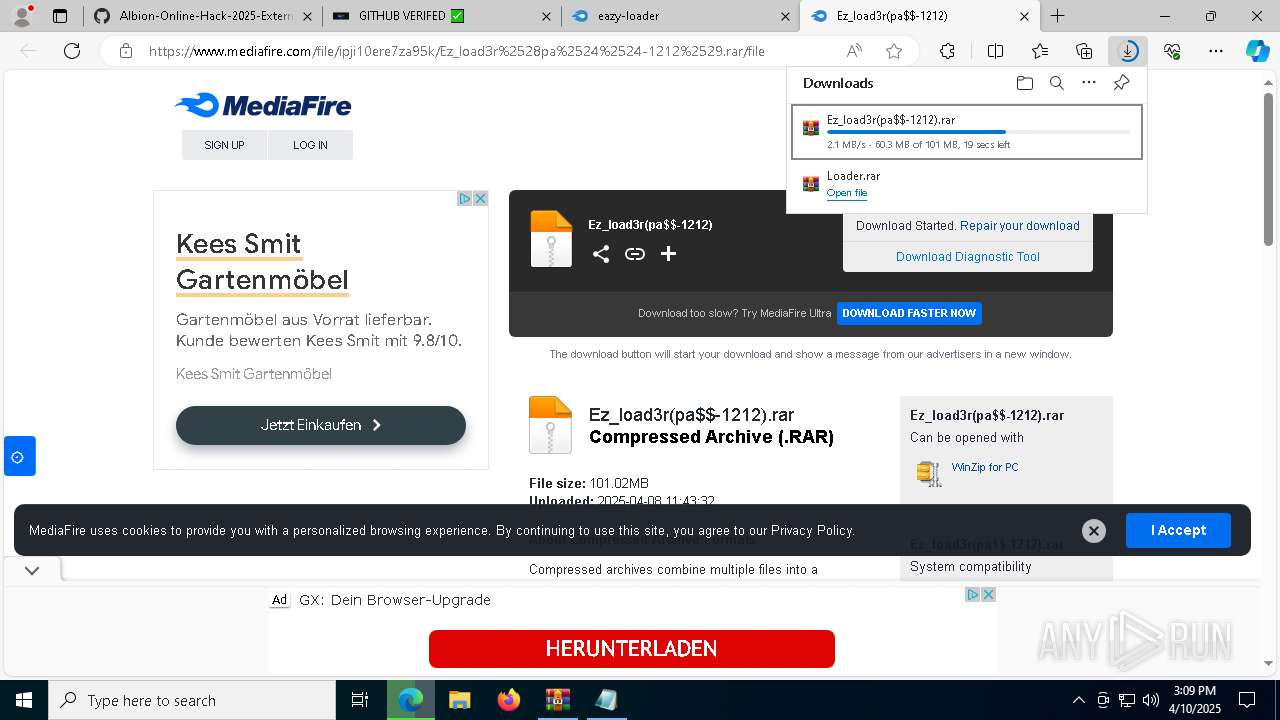The height and width of the screenshot is (720, 1280).
Task: Open Collections icon in toolbar
Action: (1084, 51)
